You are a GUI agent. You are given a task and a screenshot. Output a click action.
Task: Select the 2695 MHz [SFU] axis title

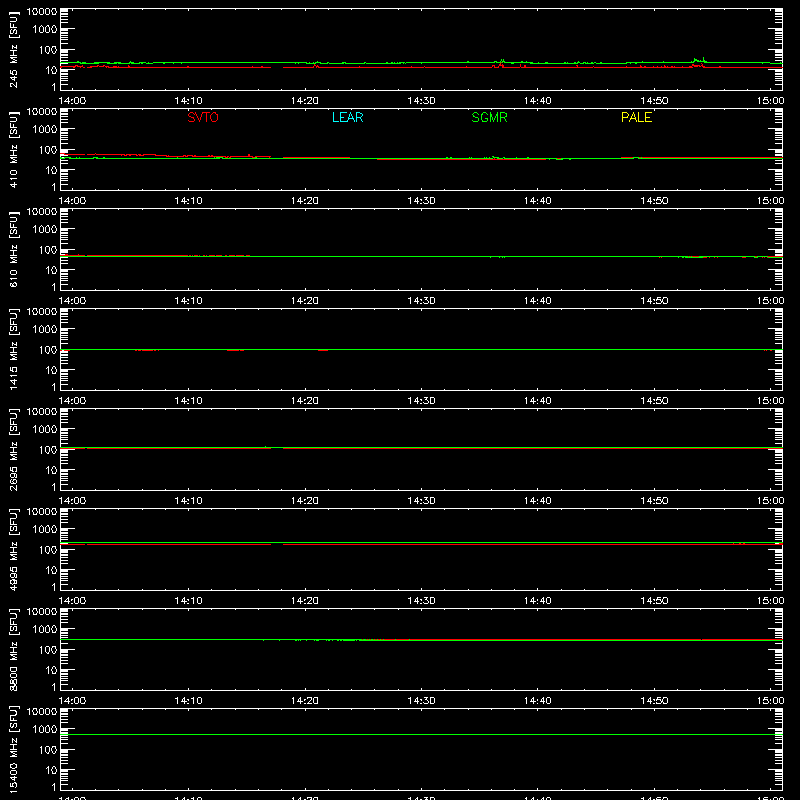pos(13,449)
